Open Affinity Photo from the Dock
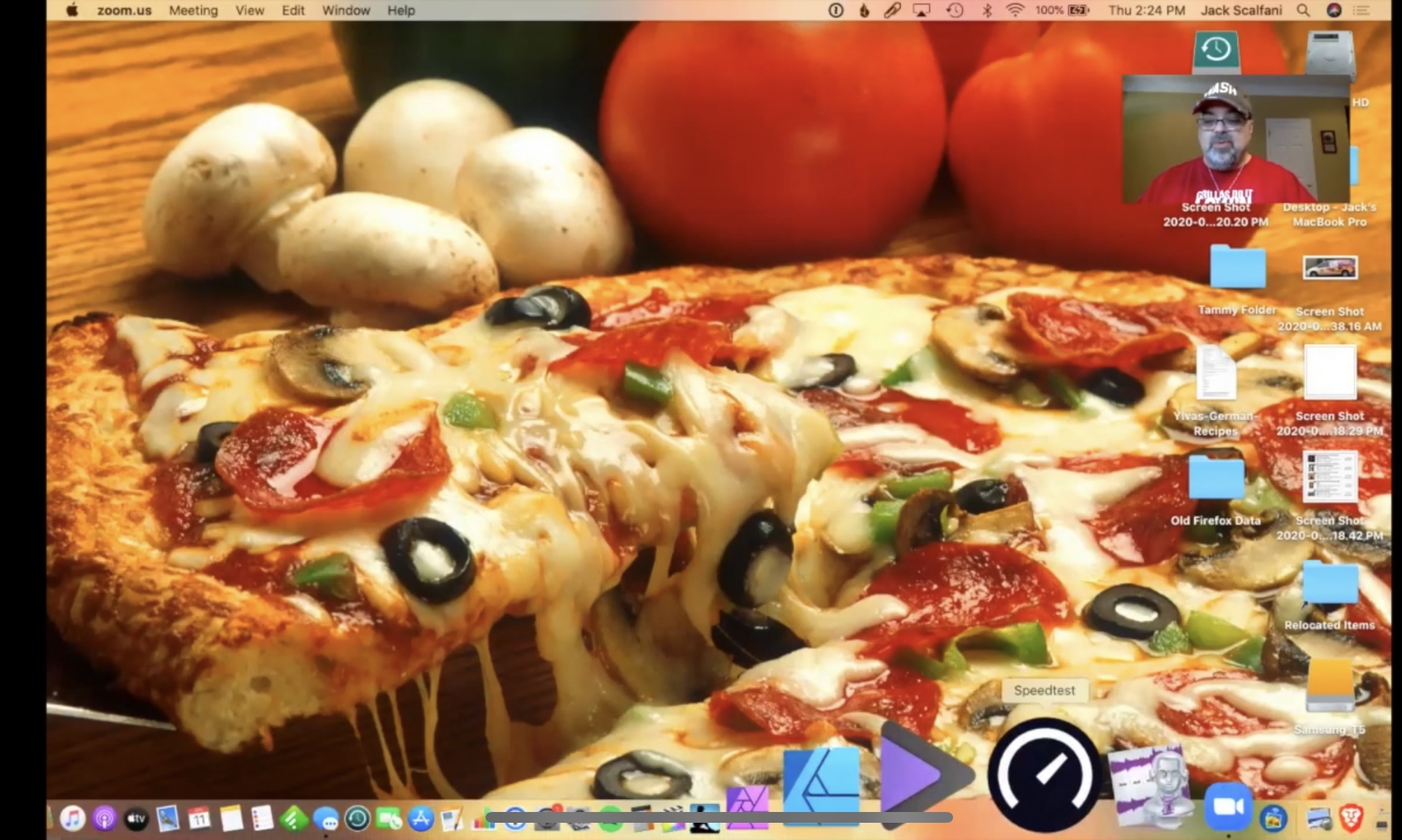1402x840 pixels. click(748, 807)
